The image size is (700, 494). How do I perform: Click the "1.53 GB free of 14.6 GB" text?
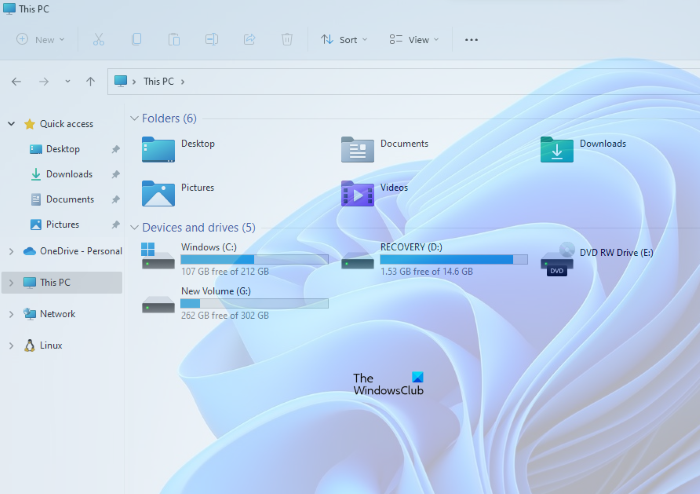[426, 271]
